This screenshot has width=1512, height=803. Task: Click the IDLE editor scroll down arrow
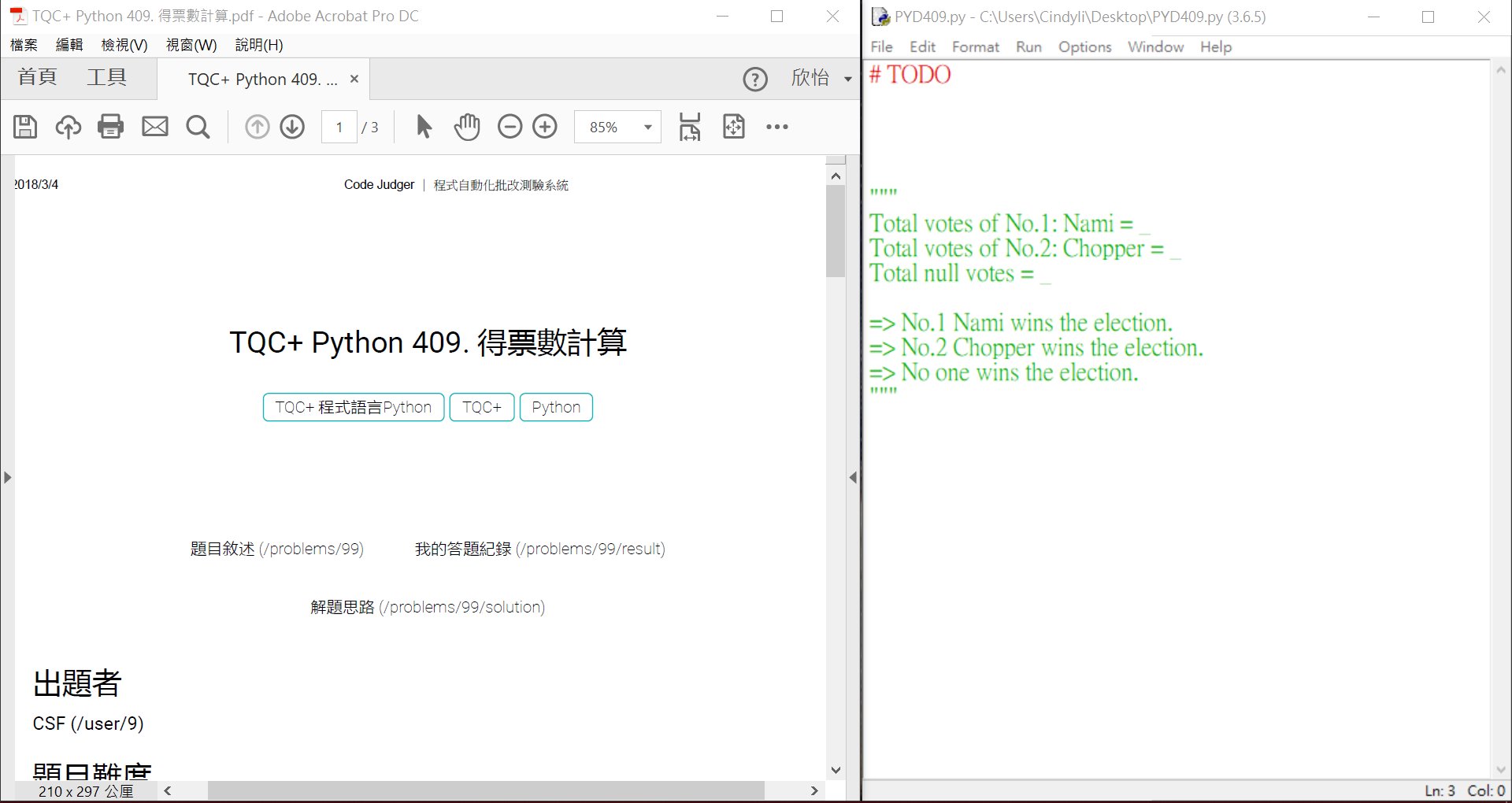(x=1500, y=769)
